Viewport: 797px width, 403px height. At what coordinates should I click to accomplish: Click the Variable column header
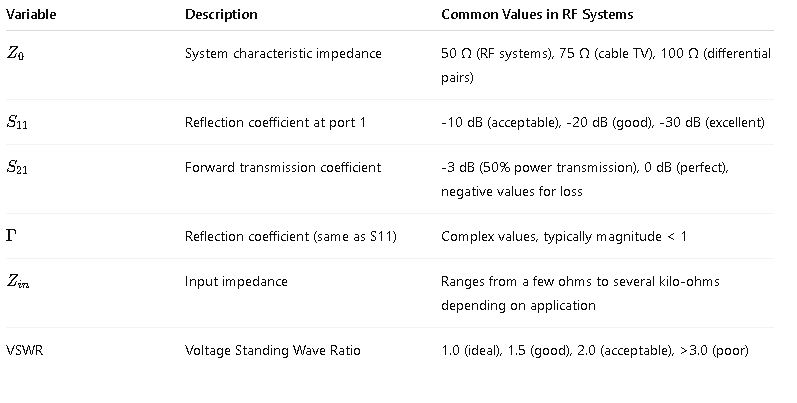(x=31, y=15)
